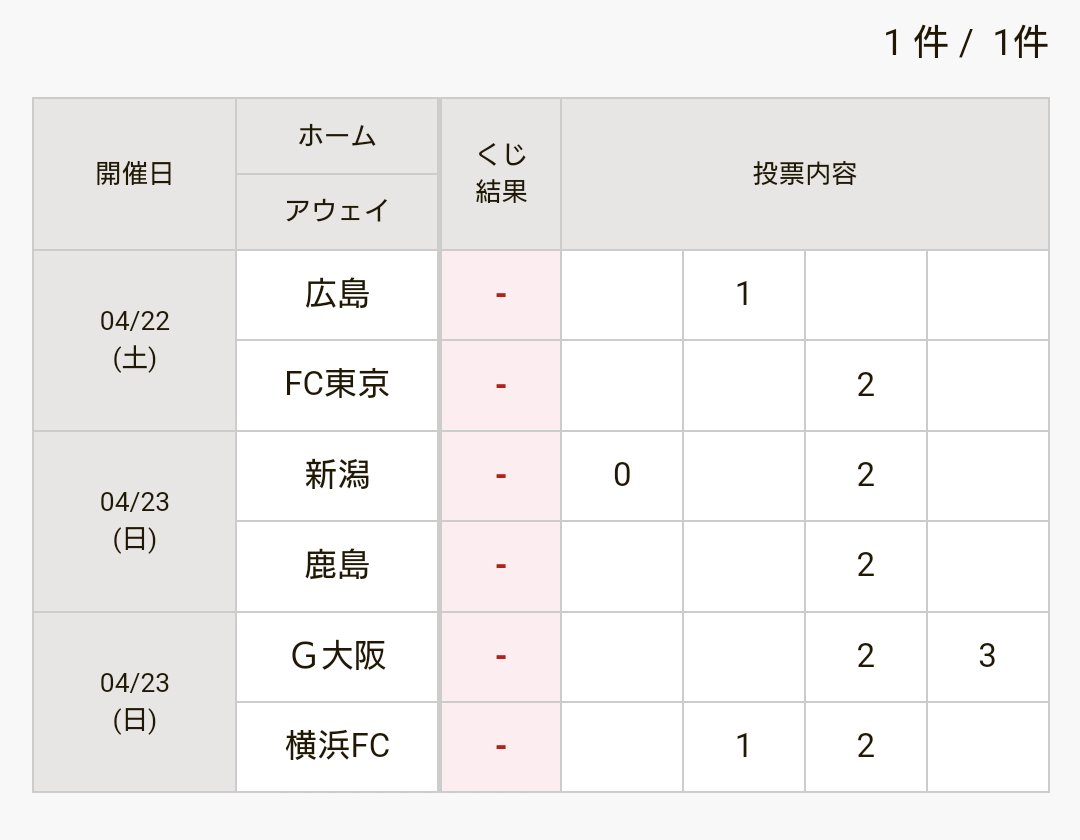Viewport: 1080px width, 840px height.
Task: Select the FC東京 team cell
Action: [337, 384]
